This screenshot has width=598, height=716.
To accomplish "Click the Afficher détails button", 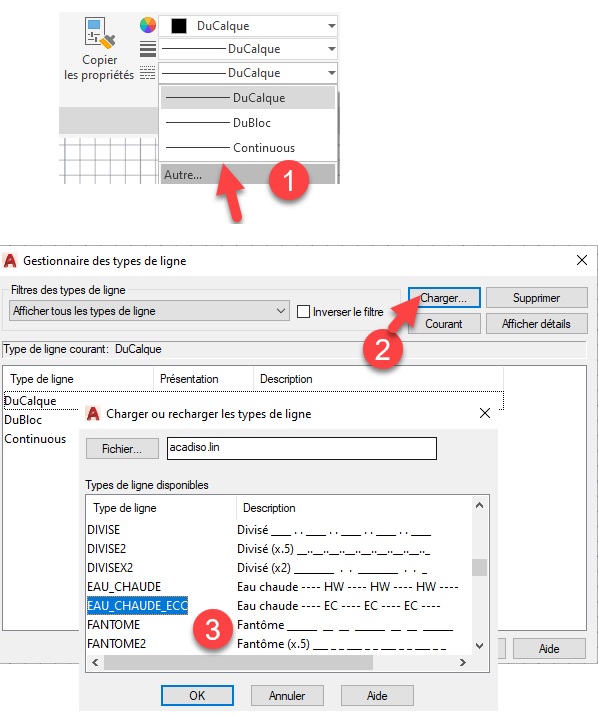I will coord(536,324).
